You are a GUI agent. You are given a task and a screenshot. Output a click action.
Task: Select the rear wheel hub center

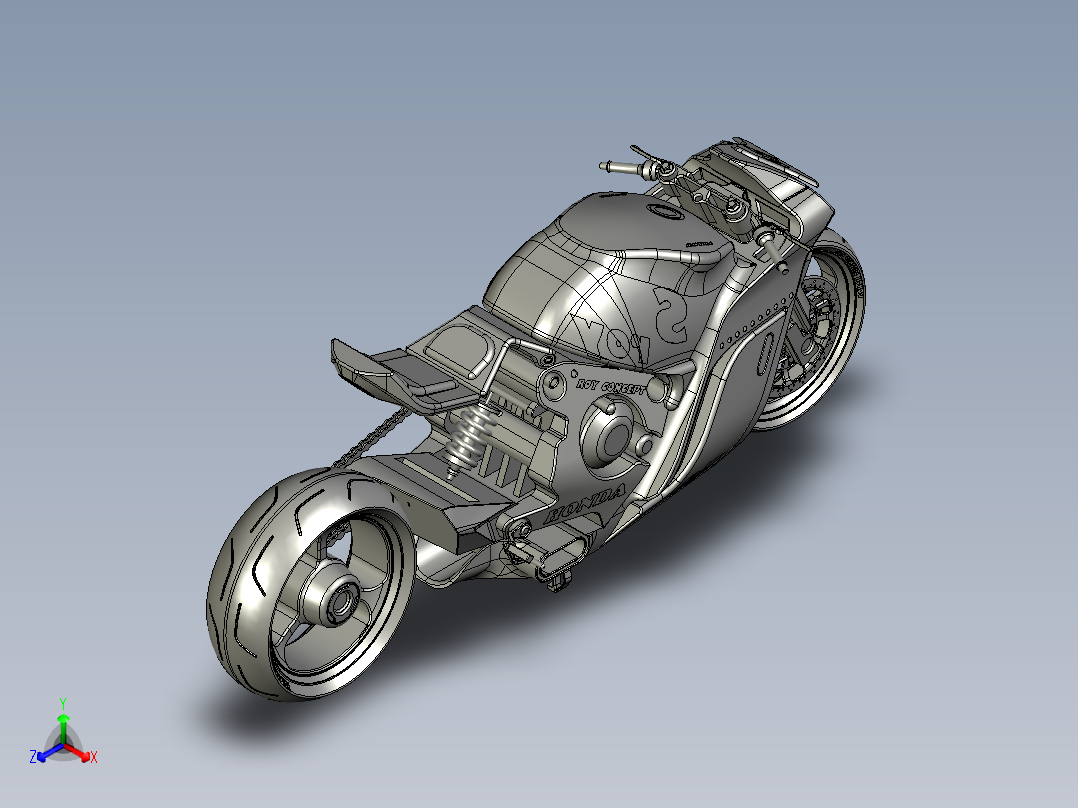click(x=340, y=602)
